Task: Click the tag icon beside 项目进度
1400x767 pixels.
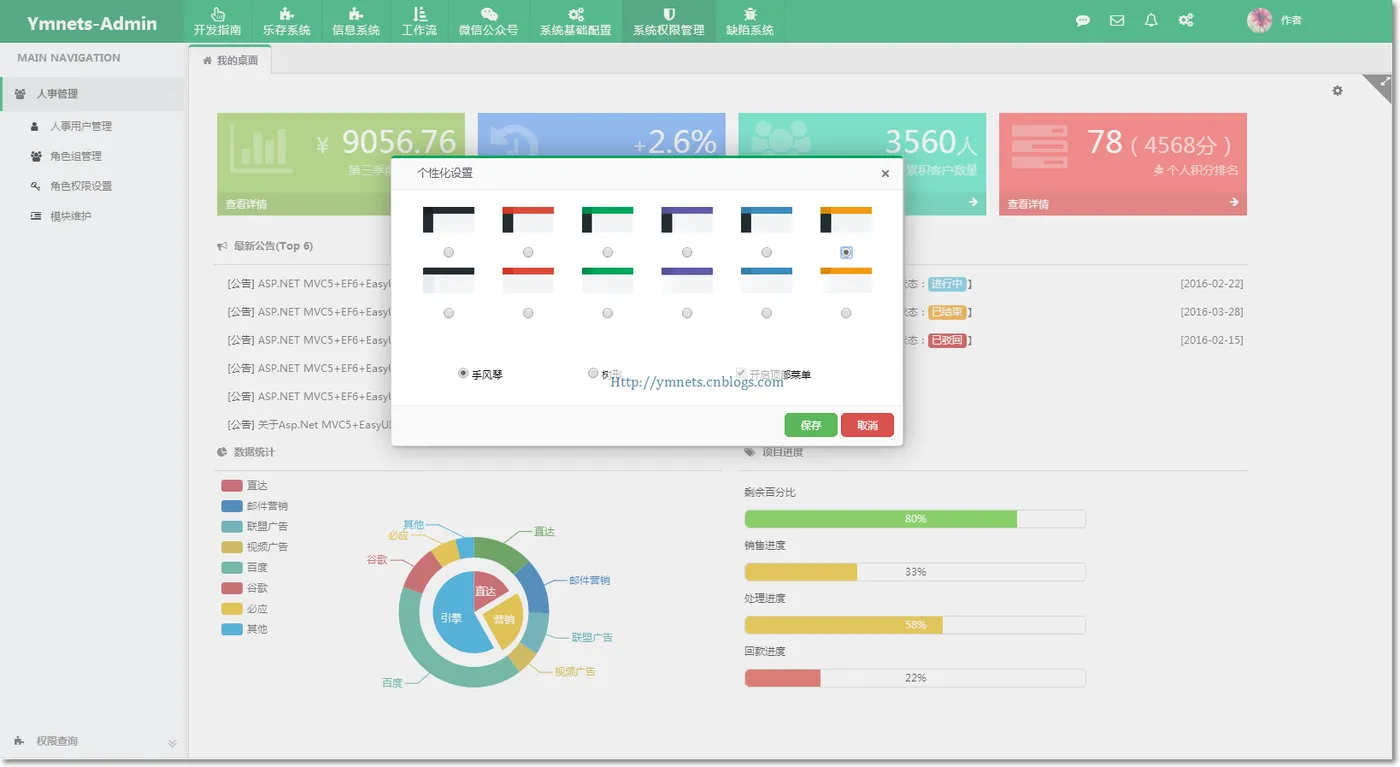Action: [749, 452]
